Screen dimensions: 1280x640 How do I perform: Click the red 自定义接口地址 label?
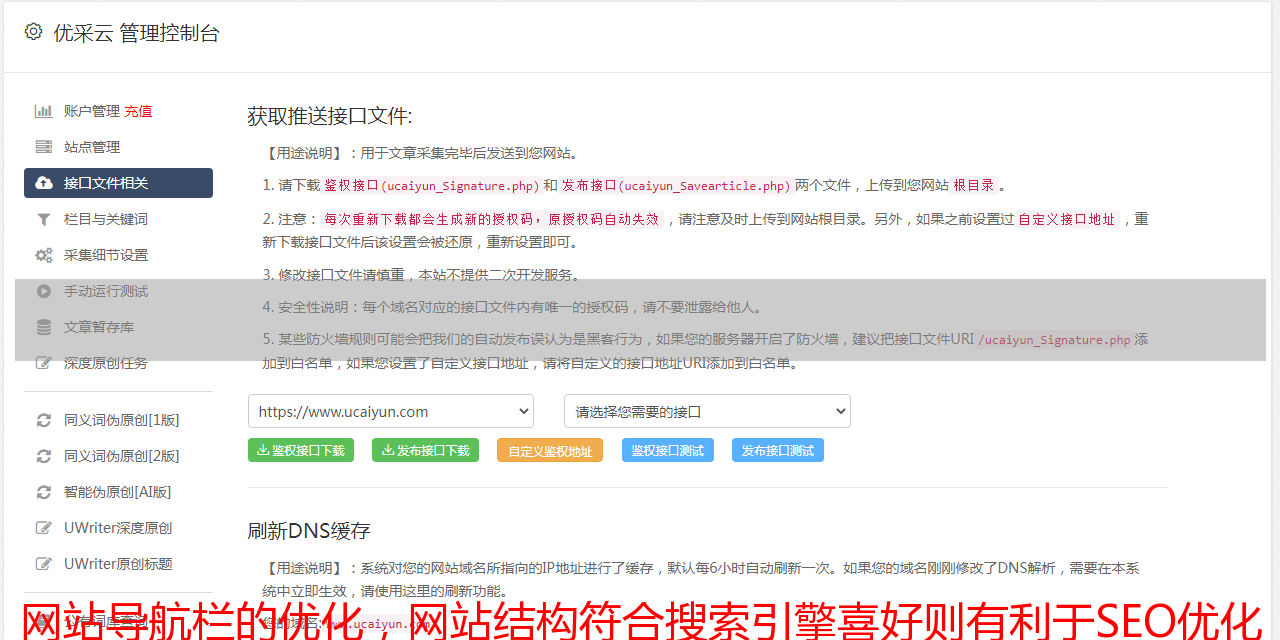(1066, 219)
